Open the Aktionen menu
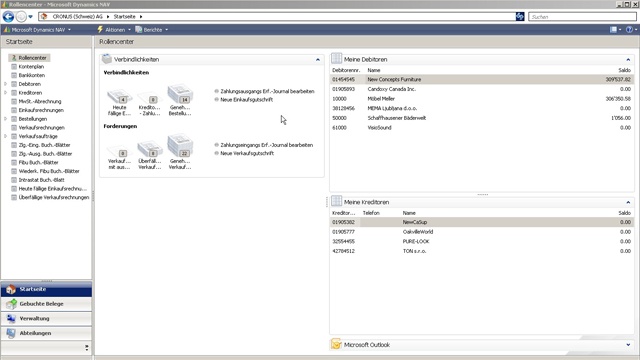The height and width of the screenshot is (360, 640). [x=114, y=30]
